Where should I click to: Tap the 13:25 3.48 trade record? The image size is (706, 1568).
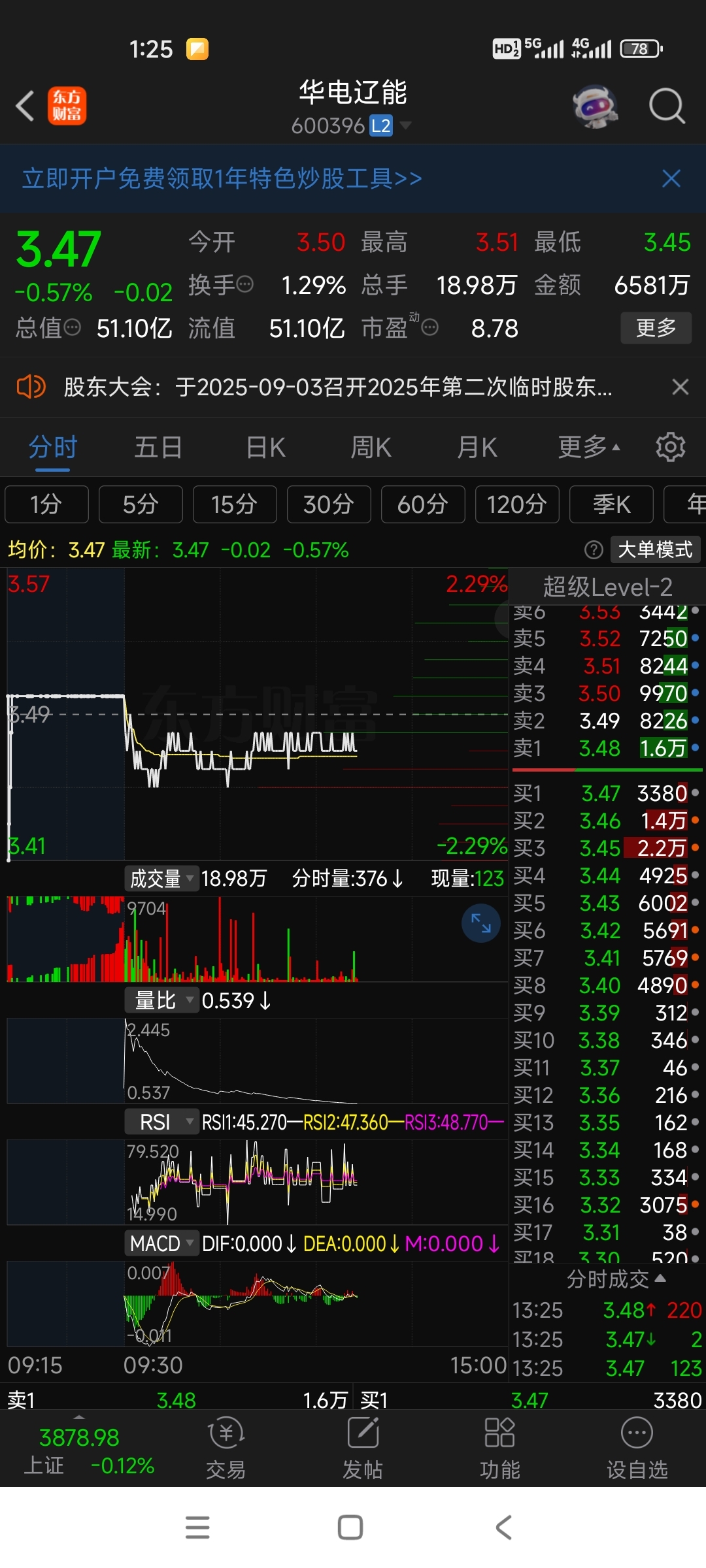(x=607, y=1310)
